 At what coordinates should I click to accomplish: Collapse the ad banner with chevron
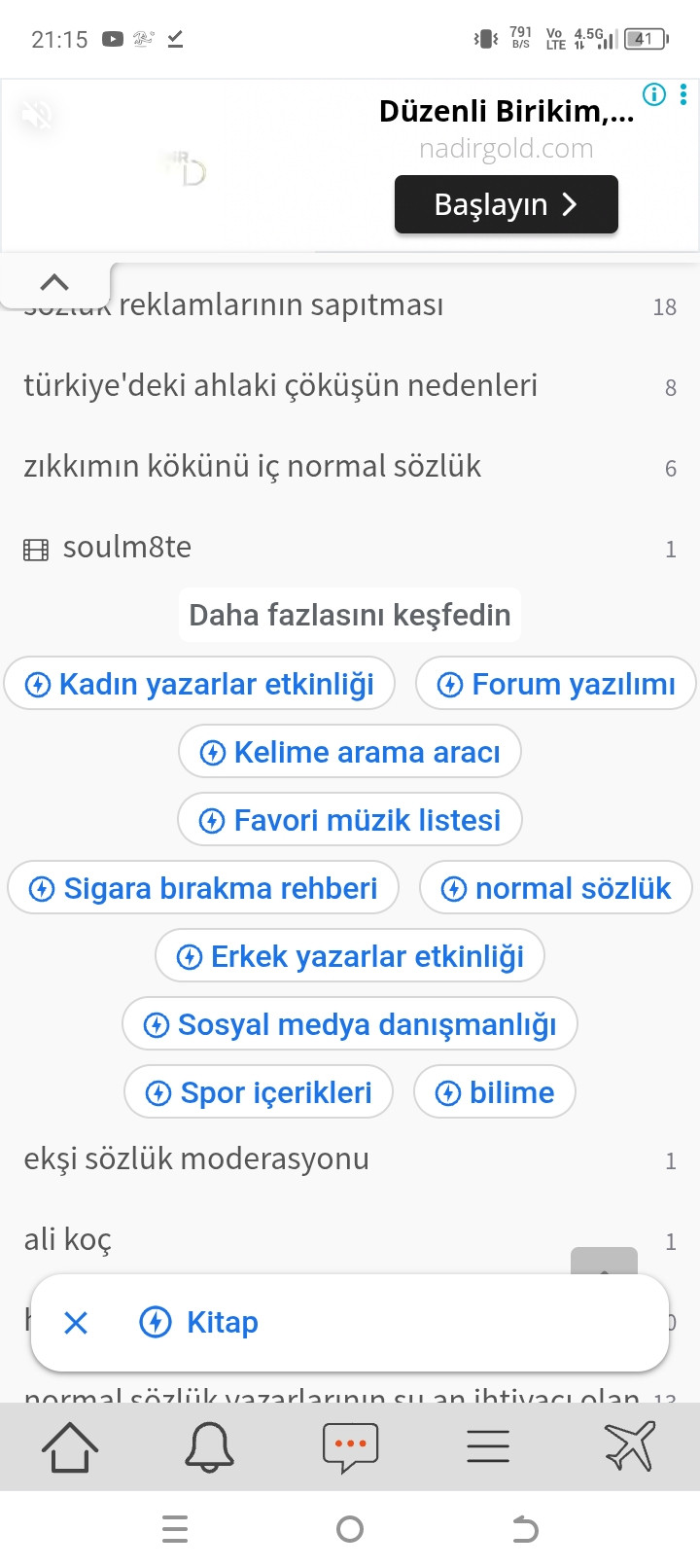tap(54, 283)
